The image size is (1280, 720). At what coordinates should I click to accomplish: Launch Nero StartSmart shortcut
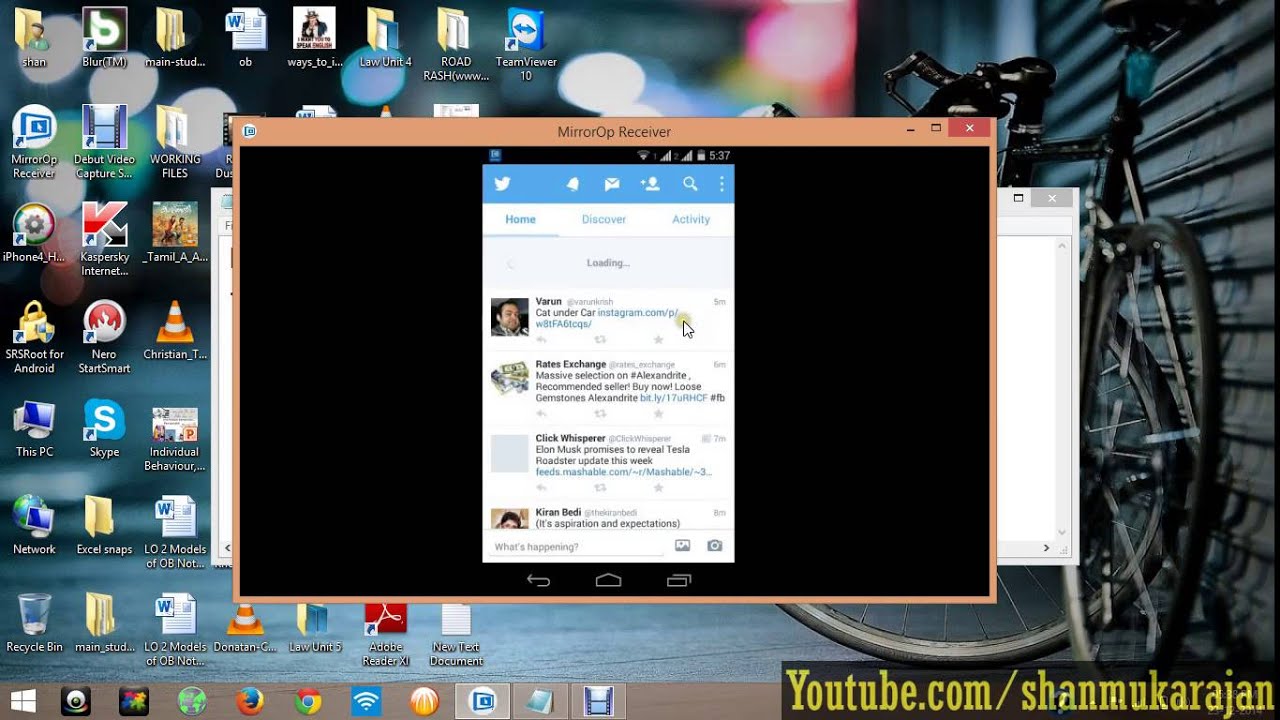104,338
